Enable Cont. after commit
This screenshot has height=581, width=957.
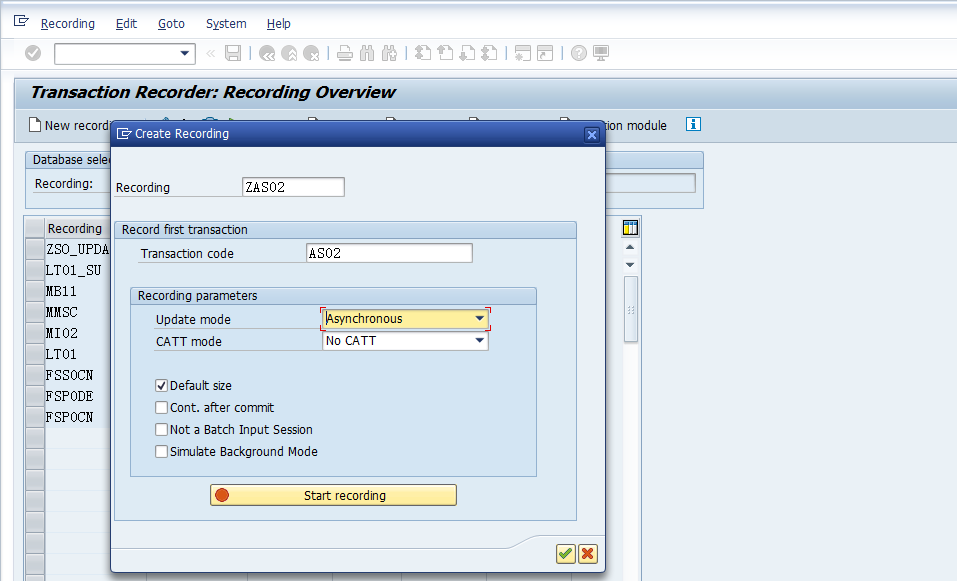(x=161, y=407)
